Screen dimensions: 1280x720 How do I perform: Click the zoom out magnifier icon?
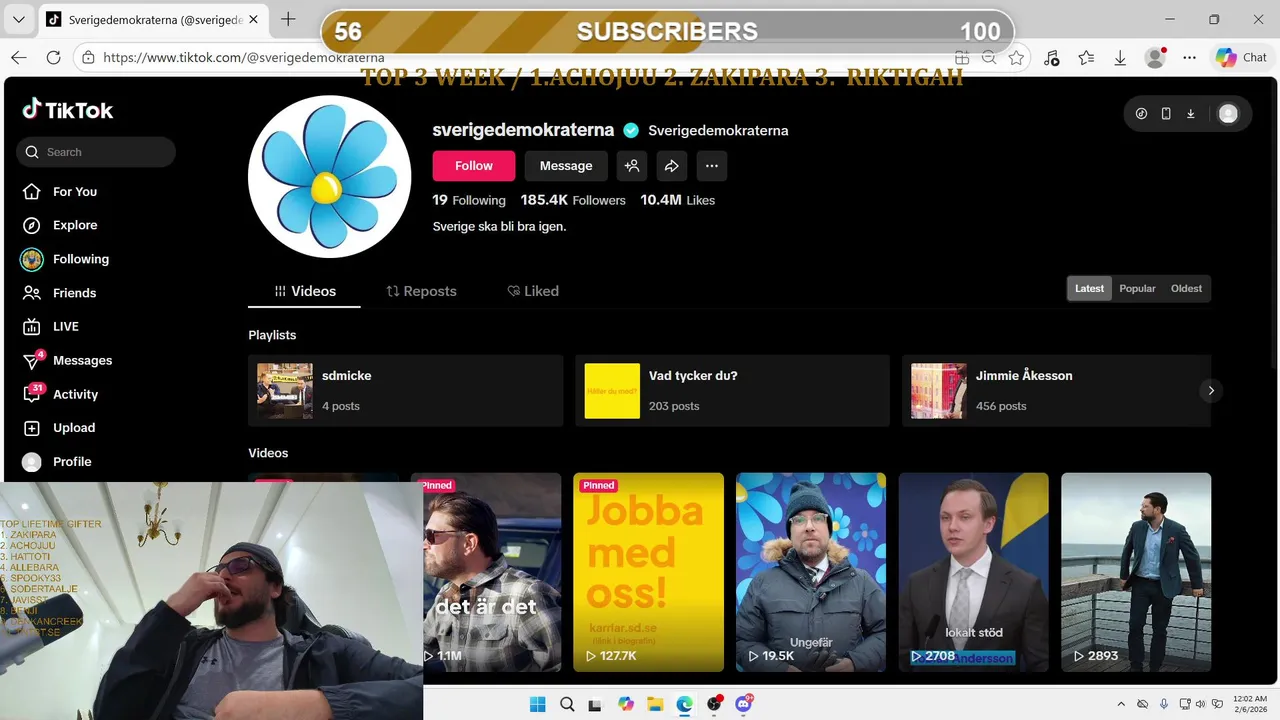[988, 58]
